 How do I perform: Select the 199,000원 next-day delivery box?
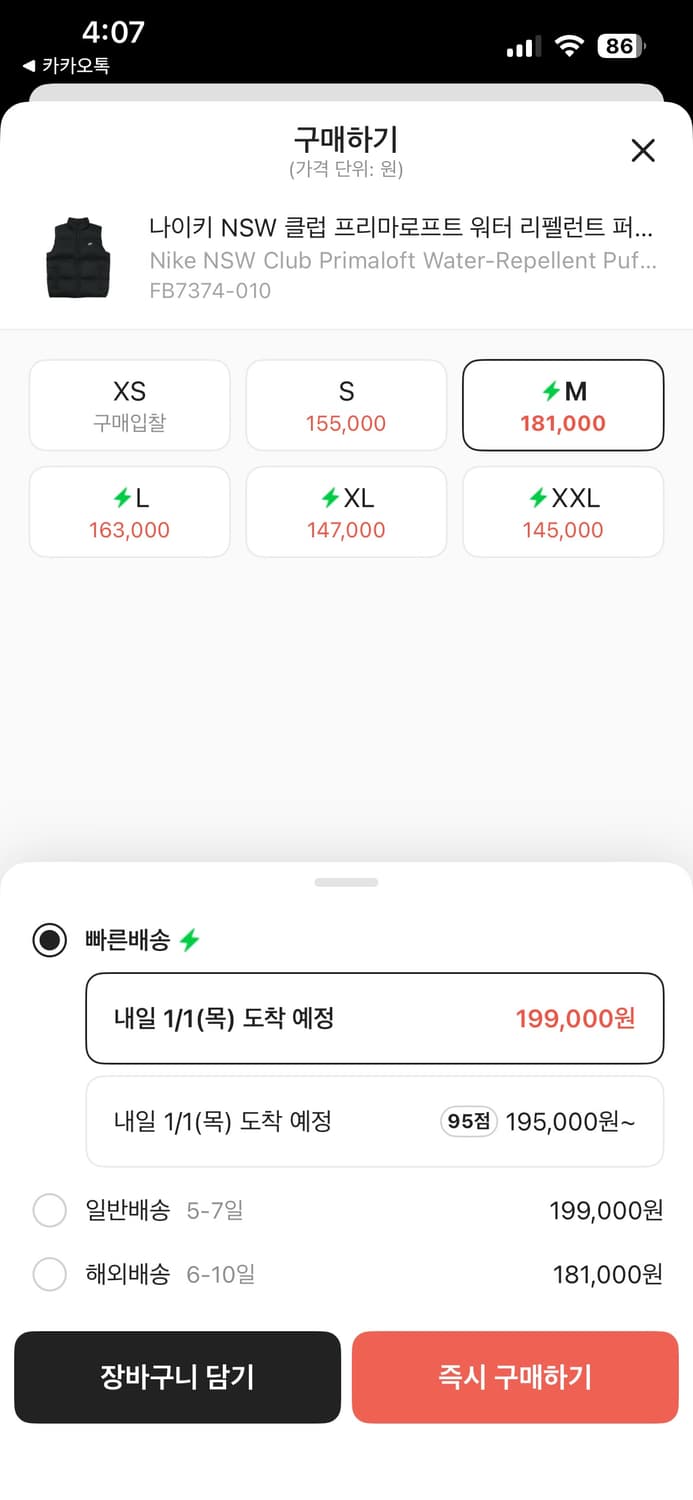(x=374, y=1018)
